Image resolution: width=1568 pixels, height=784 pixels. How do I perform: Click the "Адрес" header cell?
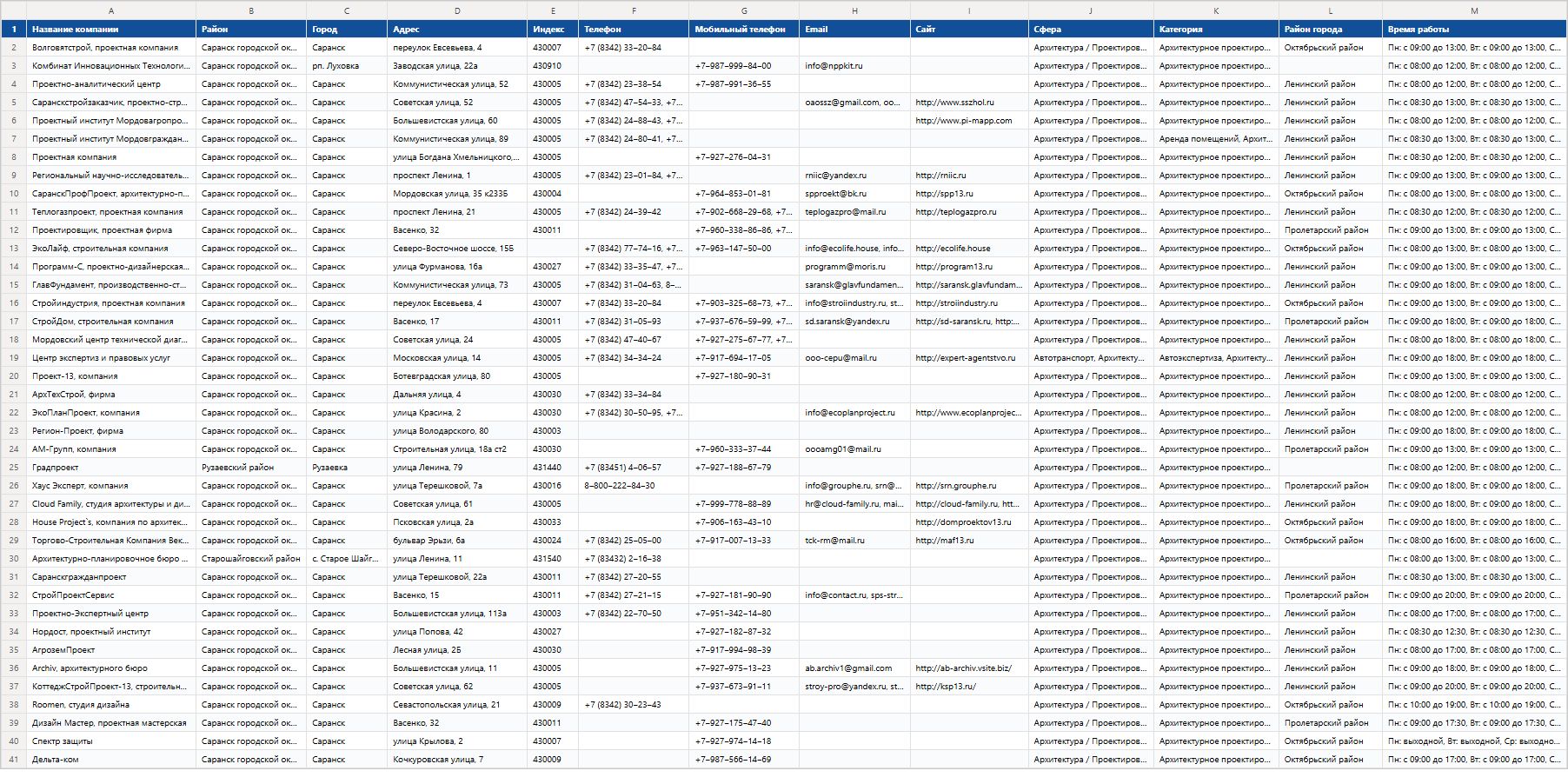click(457, 30)
